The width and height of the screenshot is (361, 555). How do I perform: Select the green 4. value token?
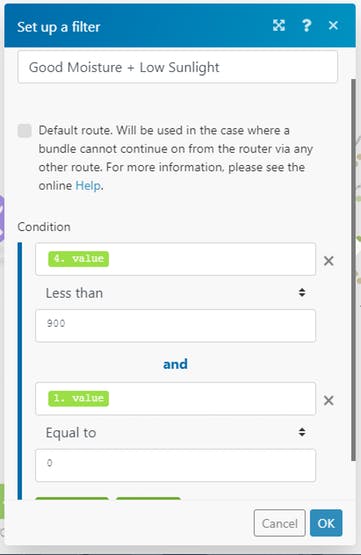(79, 259)
